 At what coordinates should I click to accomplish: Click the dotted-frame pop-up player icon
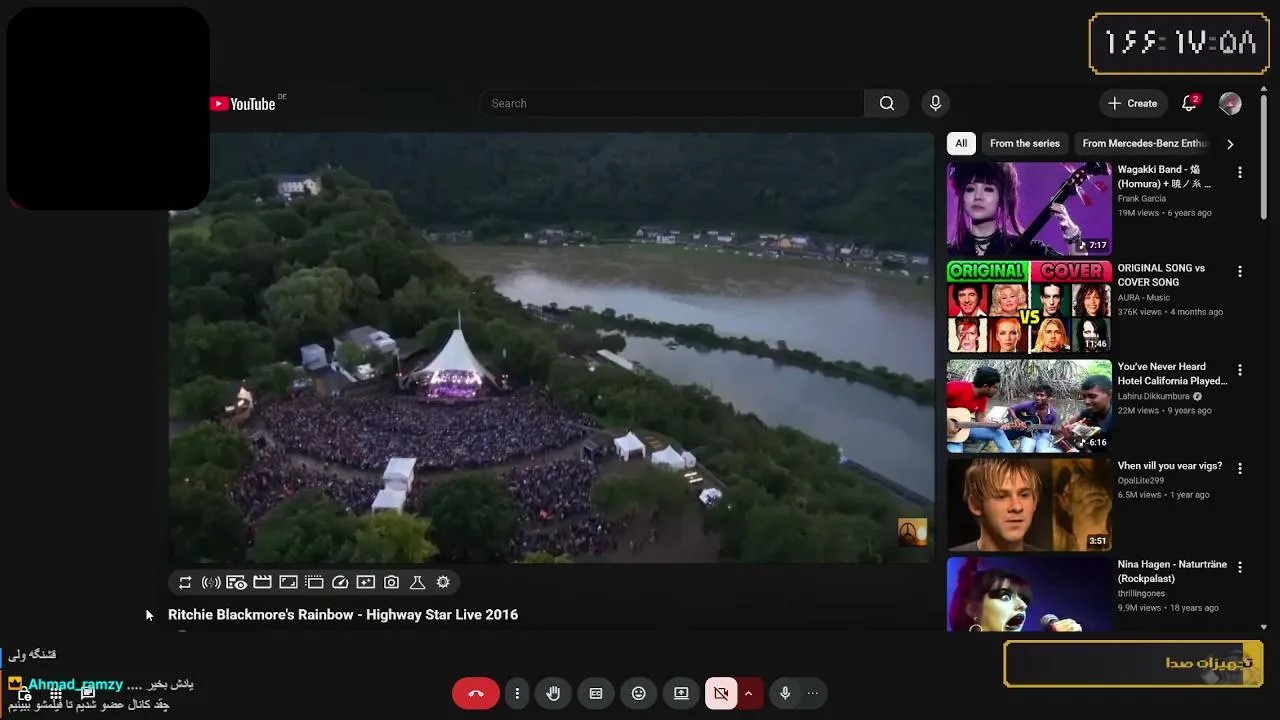pos(314,582)
